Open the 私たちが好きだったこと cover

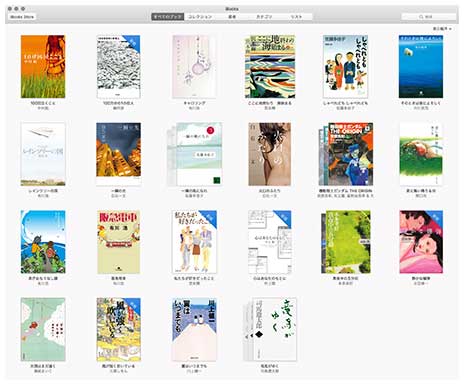[194, 242]
